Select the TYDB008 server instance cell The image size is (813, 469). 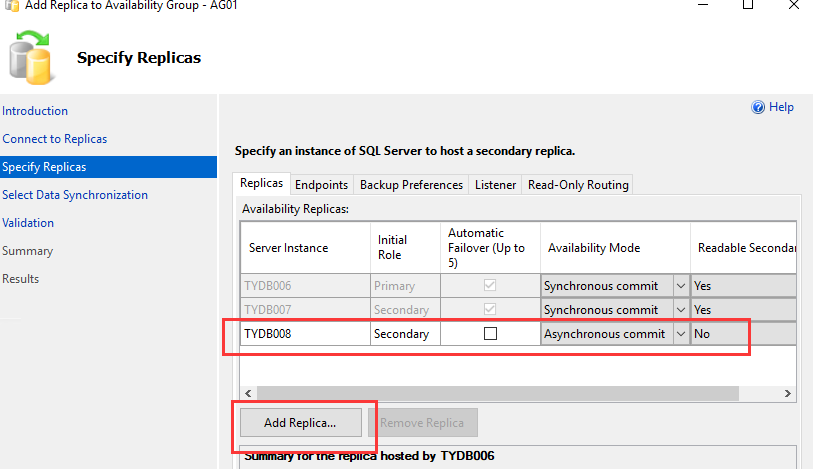pos(305,334)
